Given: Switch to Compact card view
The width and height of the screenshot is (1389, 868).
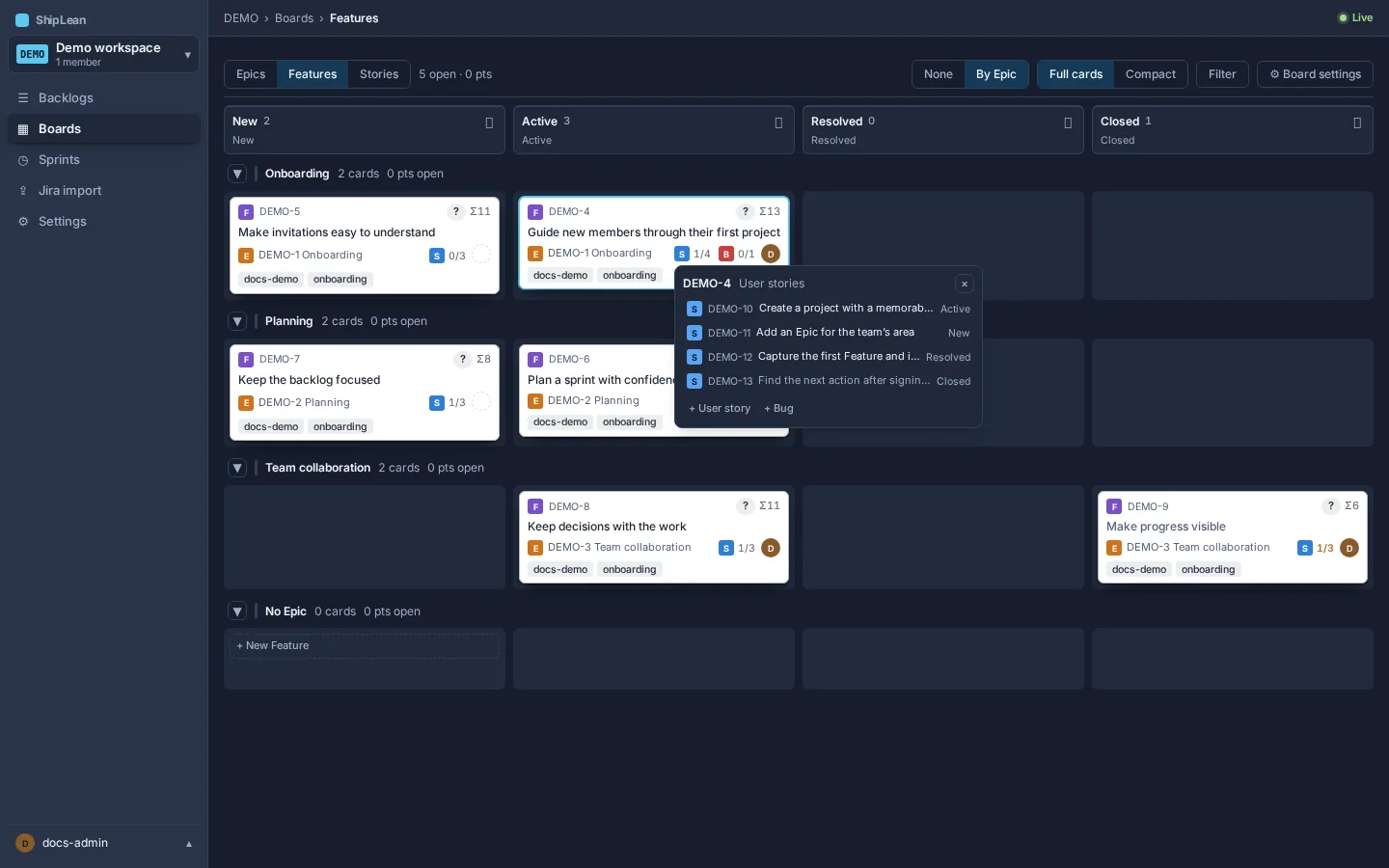Looking at the screenshot, I should point(1151,74).
